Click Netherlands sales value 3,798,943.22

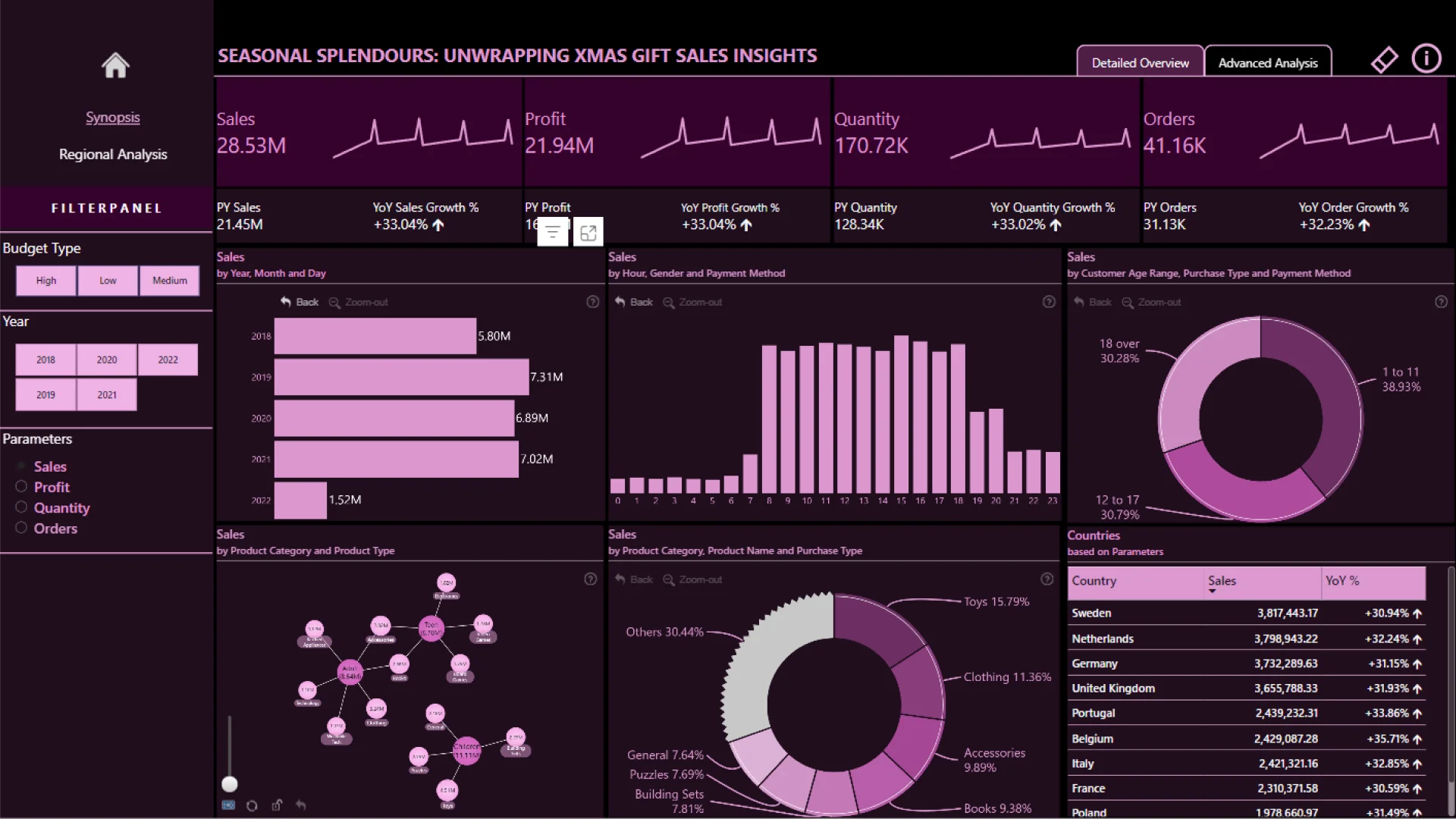coord(1285,639)
